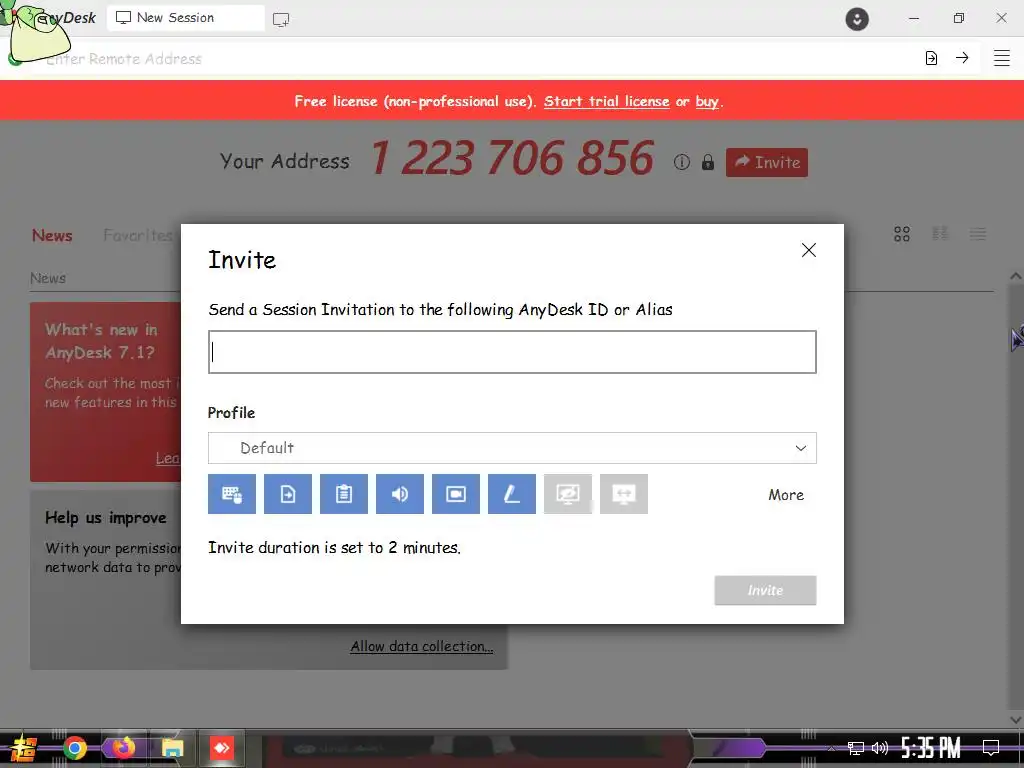Toggle the audio sound permission icon
The image size is (1024, 768).
(x=400, y=494)
